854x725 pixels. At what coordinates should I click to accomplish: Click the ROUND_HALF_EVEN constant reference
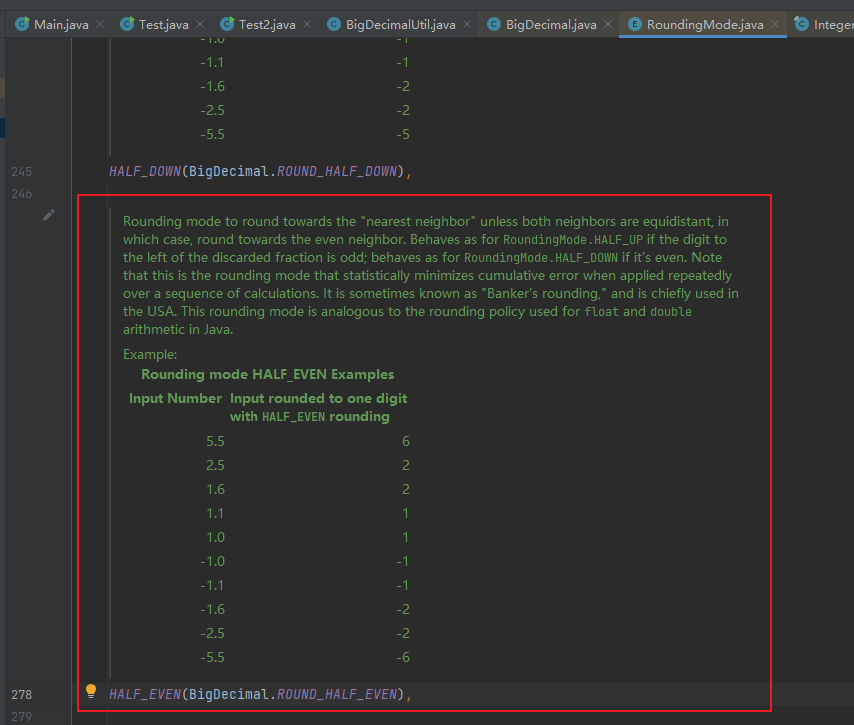pos(336,694)
